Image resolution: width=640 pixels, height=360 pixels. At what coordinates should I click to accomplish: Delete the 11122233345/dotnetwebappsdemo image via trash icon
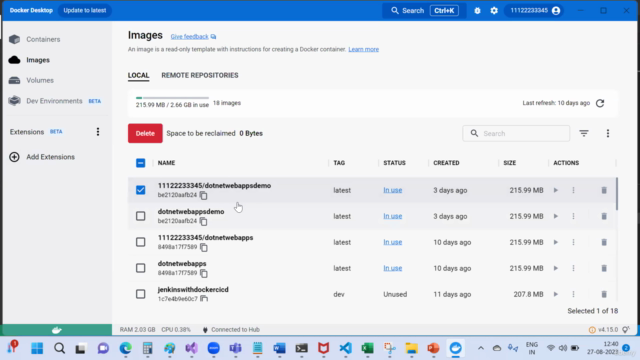[604, 190]
